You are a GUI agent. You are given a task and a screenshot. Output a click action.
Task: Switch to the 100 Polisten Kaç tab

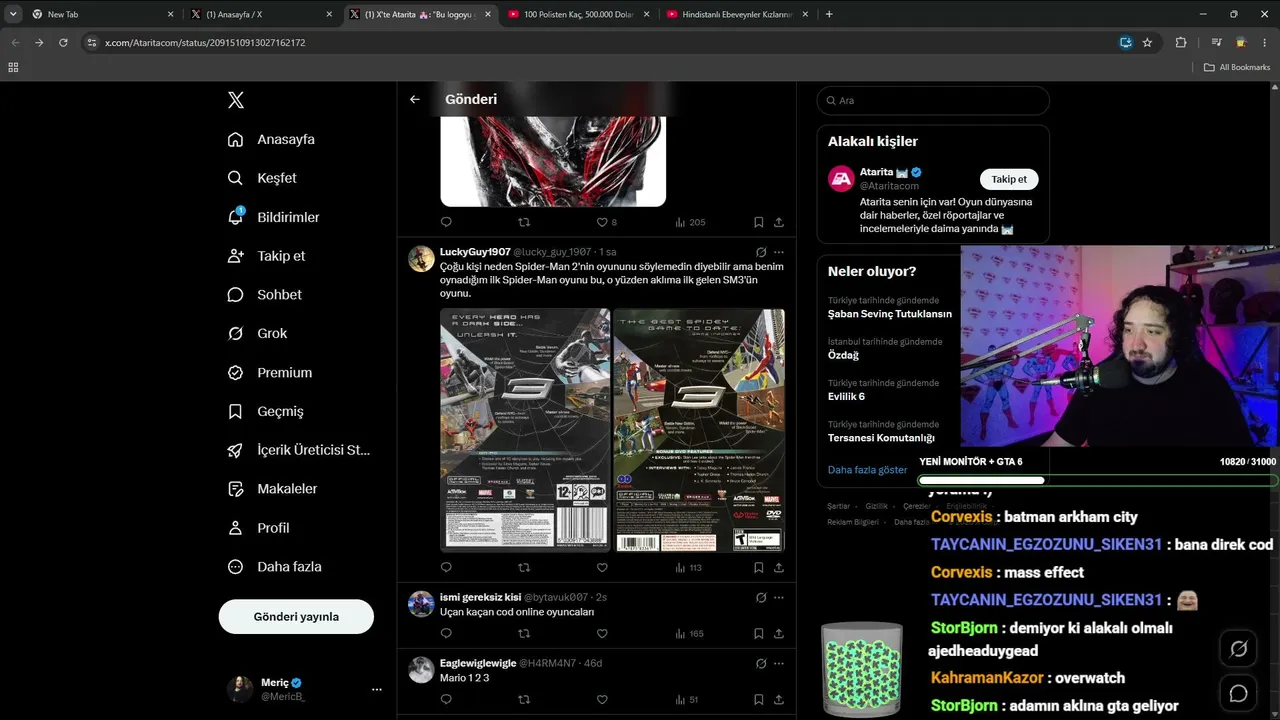point(577,14)
